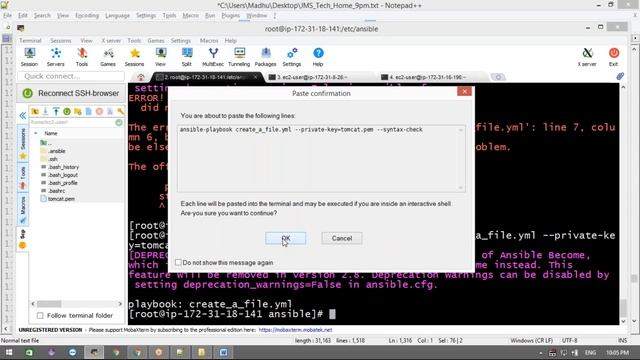
Task: Click the file list scroll-left arrow
Action: click(x=33, y=304)
